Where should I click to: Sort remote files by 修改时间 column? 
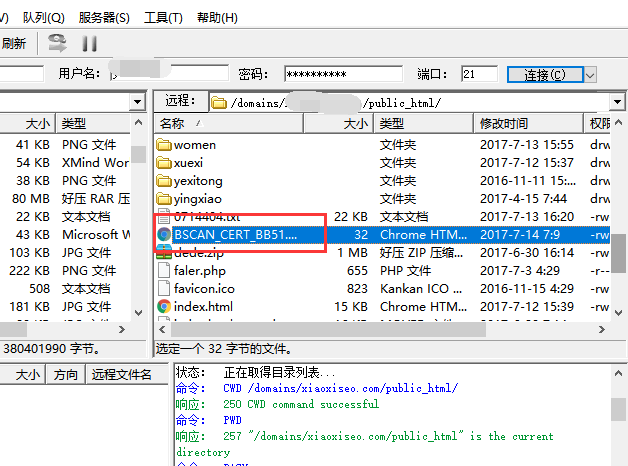click(503, 124)
